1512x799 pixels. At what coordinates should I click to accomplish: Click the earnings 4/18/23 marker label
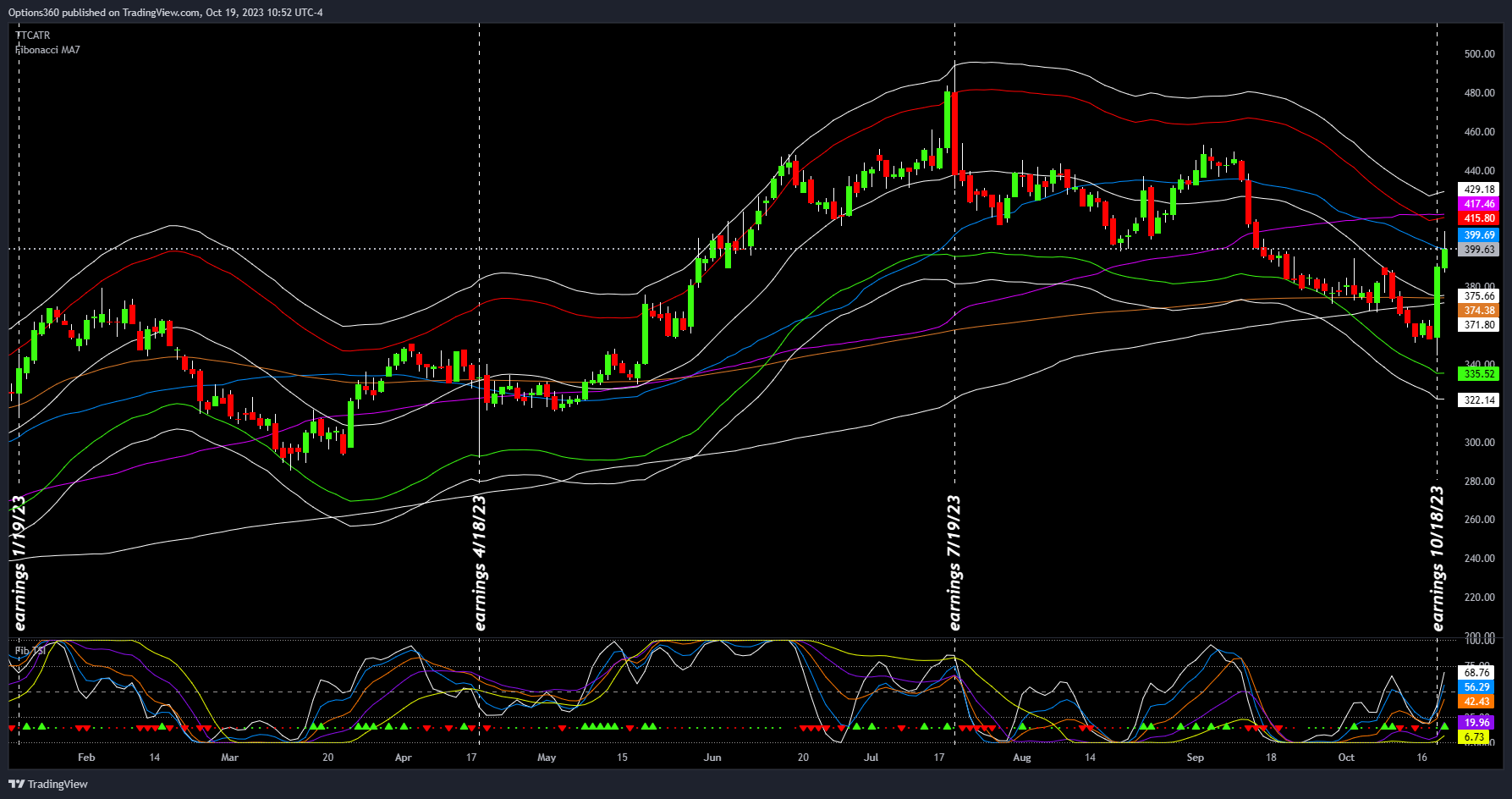480,564
